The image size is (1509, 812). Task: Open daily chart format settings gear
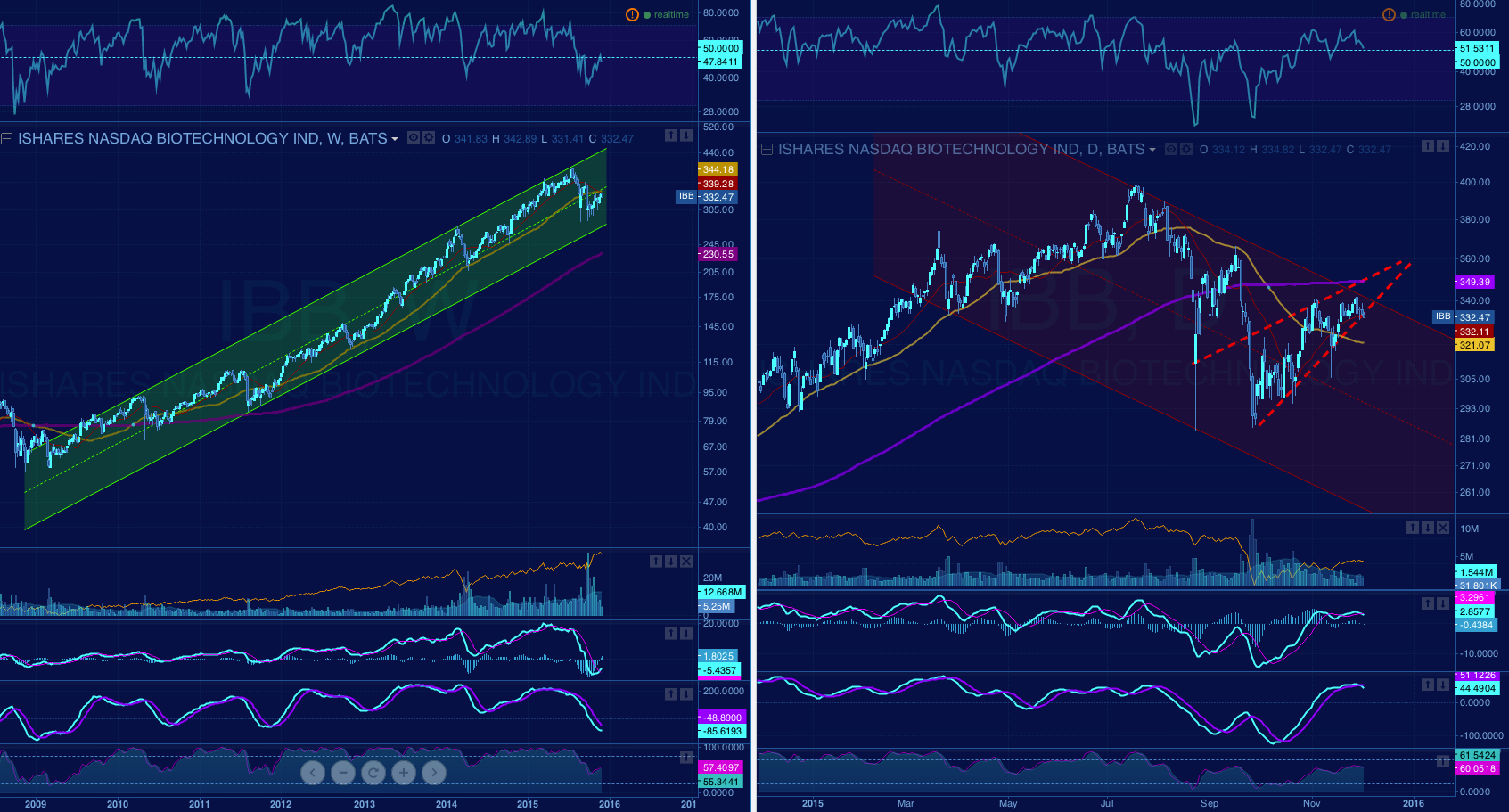click(1186, 149)
